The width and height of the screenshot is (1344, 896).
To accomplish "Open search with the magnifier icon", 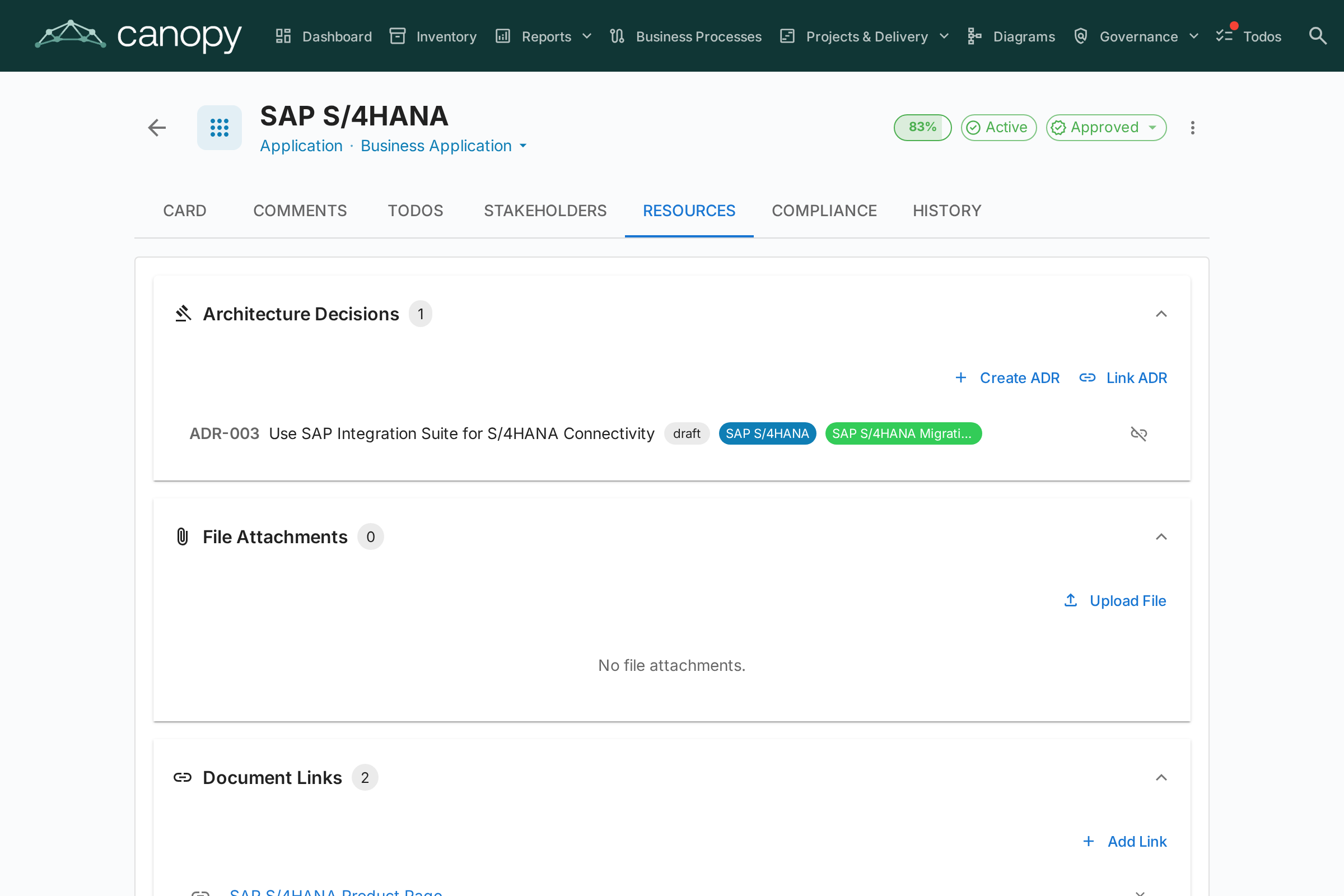I will tap(1318, 36).
